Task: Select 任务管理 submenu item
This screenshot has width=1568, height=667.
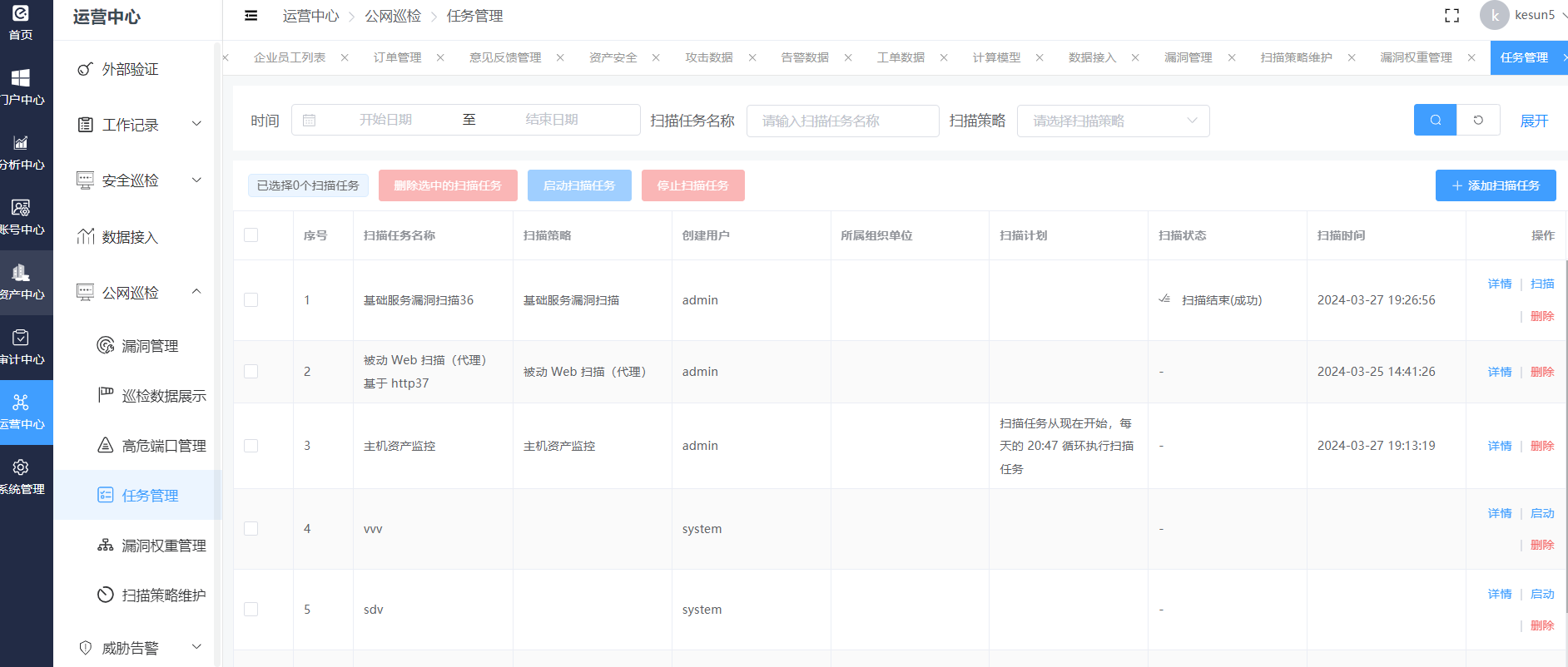Action: click(x=137, y=496)
